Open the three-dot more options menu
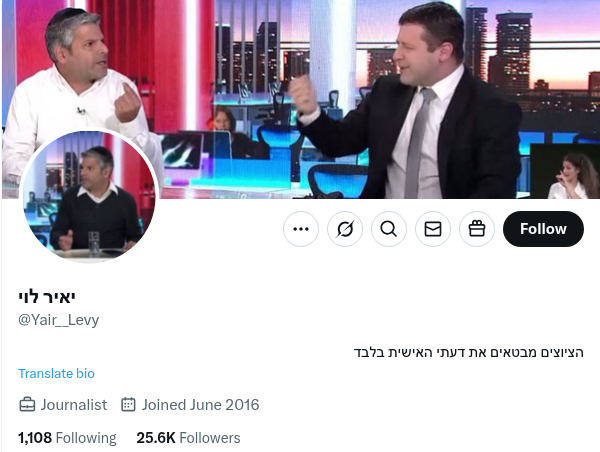600x452 pixels. tap(301, 229)
